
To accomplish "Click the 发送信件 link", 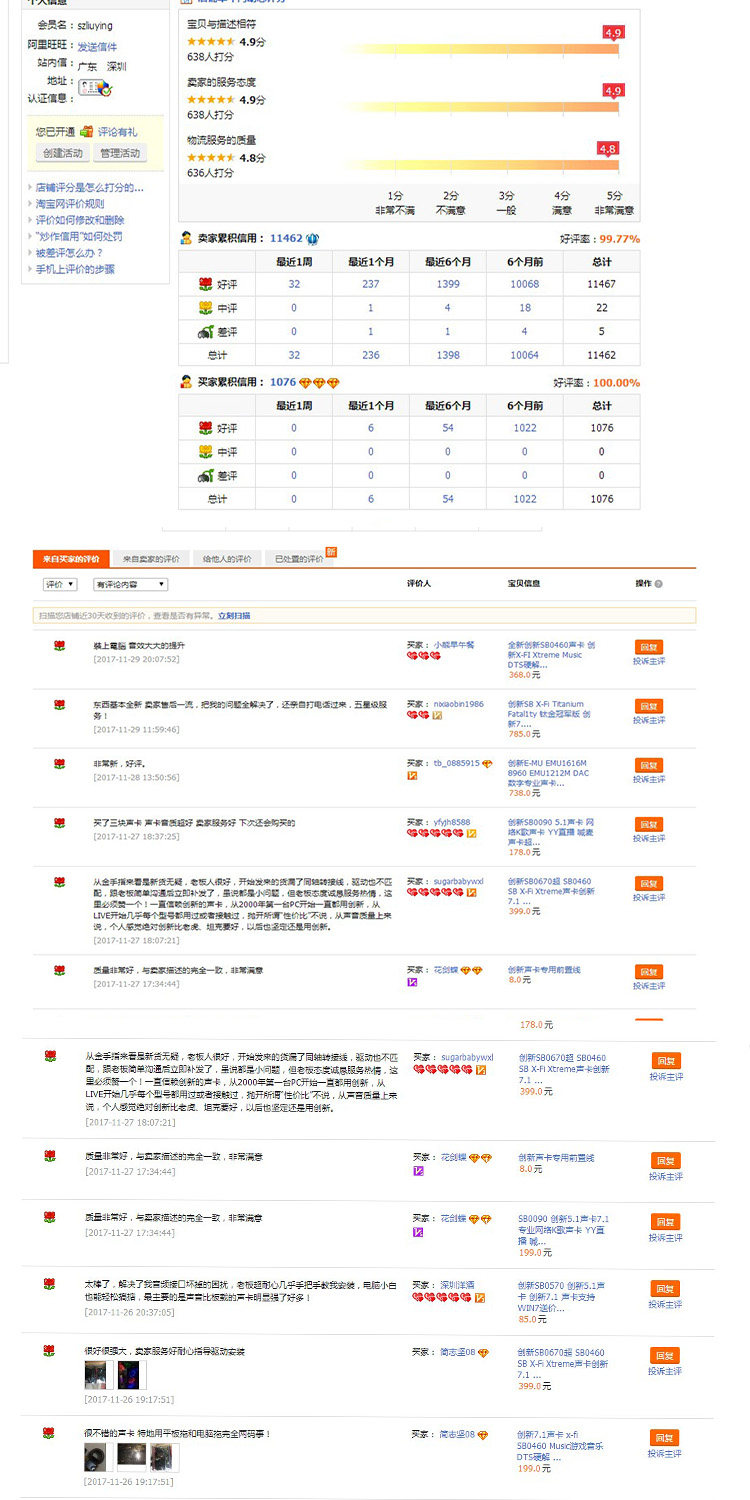I will coord(97,47).
